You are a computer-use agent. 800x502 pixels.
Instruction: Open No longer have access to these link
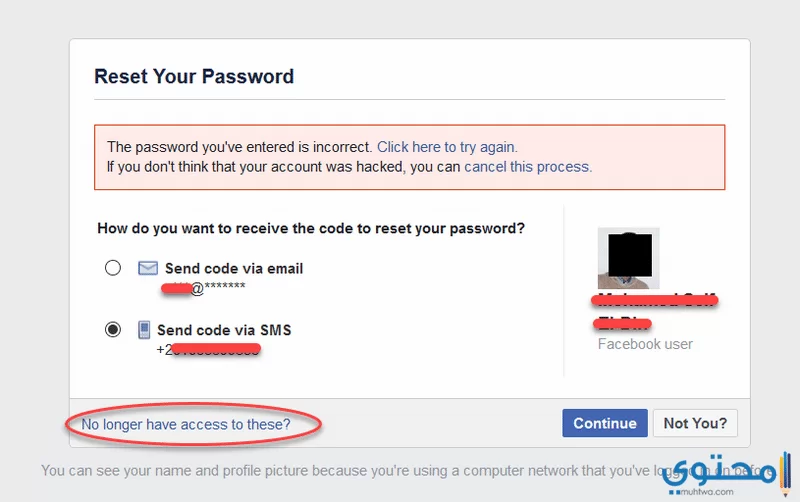coord(186,424)
